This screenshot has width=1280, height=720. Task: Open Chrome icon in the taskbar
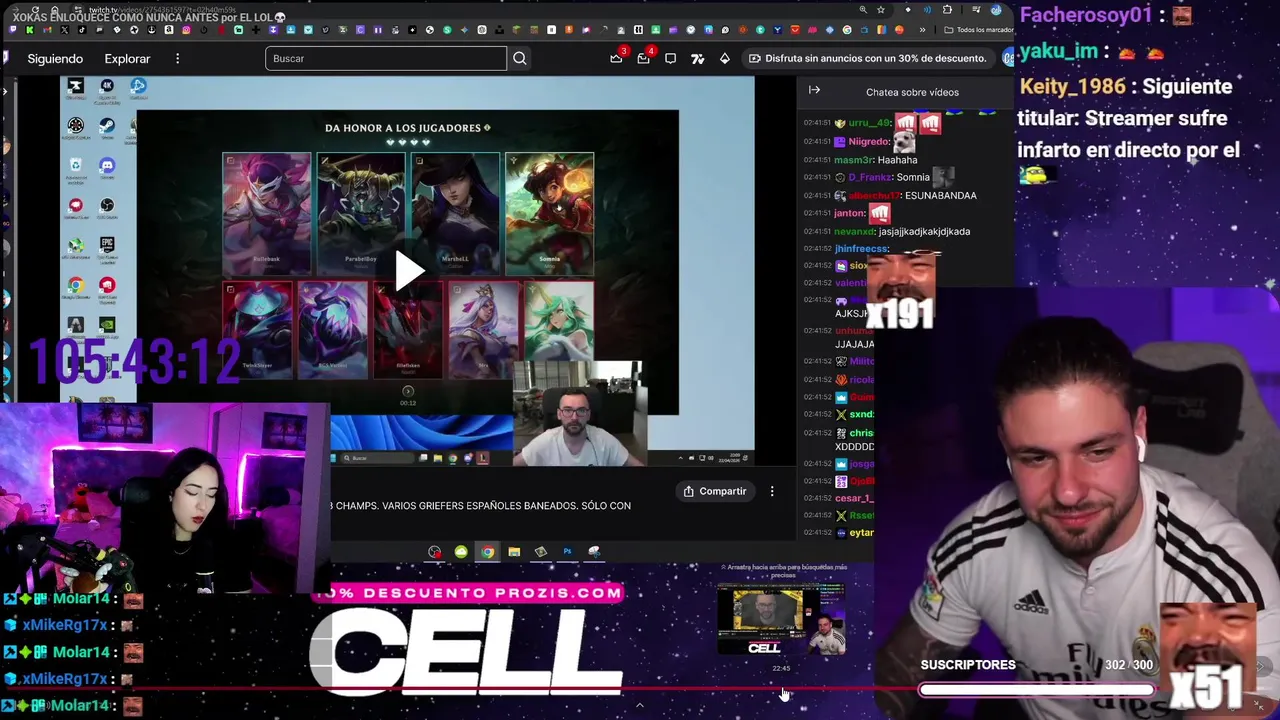tap(487, 552)
